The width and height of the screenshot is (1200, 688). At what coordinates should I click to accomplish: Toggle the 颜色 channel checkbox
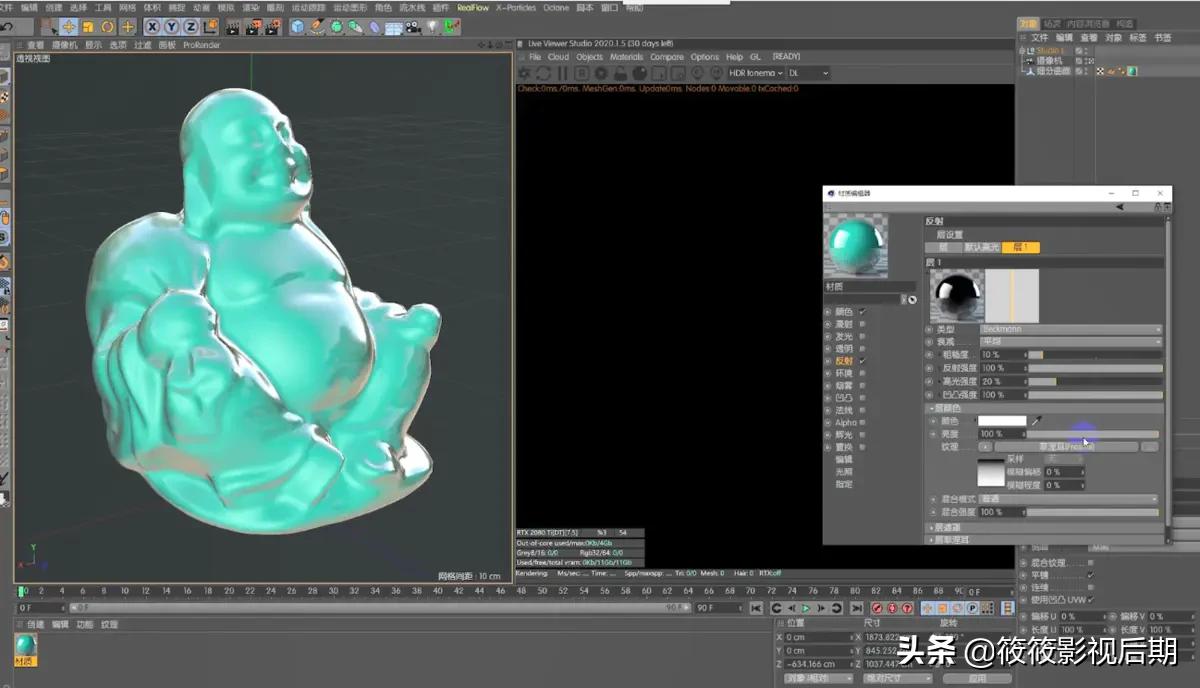click(862, 312)
